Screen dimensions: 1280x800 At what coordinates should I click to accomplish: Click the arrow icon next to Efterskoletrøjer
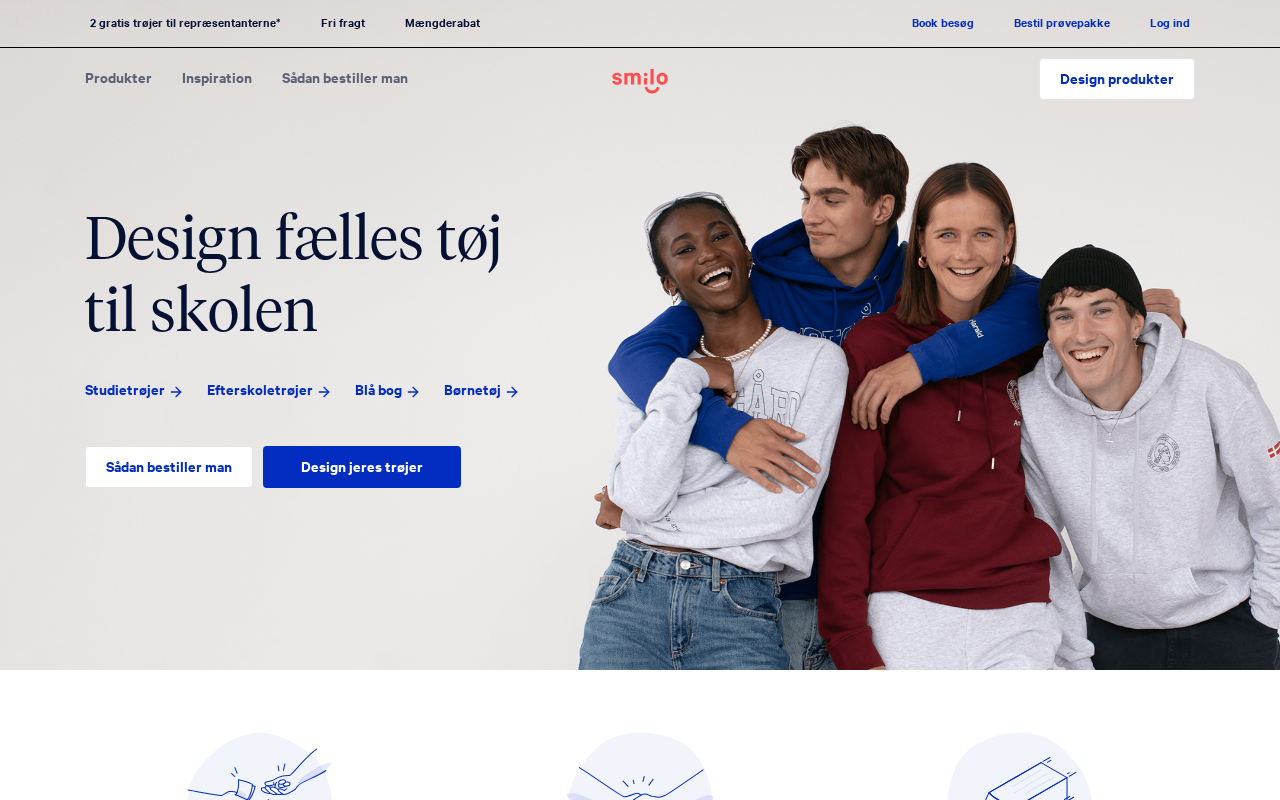point(324,392)
